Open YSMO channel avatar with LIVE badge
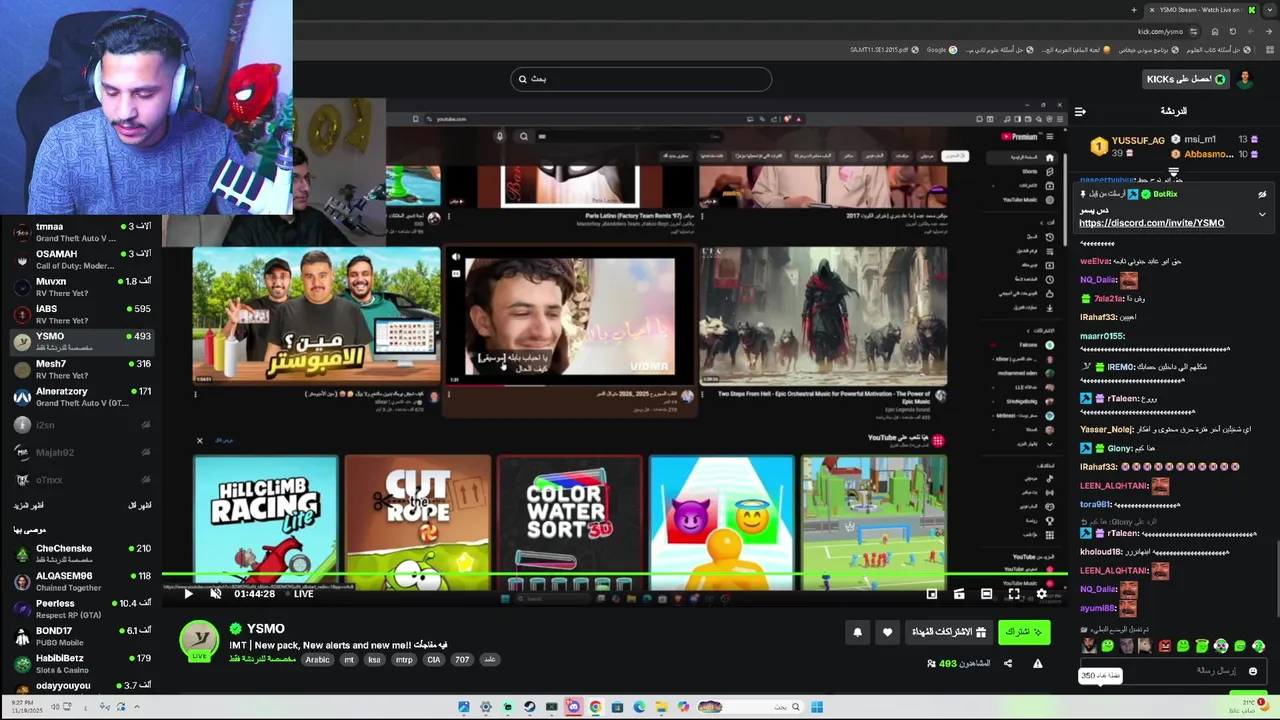The image size is (1280, 720). pos(199,641)
